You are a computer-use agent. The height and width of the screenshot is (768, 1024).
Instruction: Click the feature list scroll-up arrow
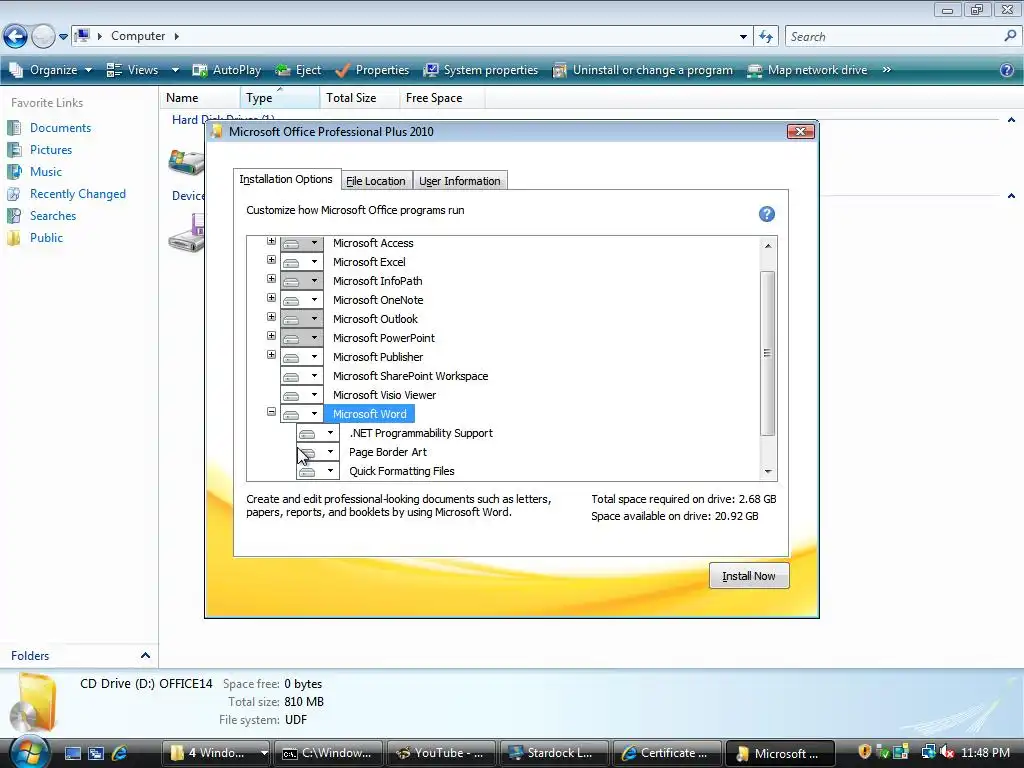coord(768,246)
